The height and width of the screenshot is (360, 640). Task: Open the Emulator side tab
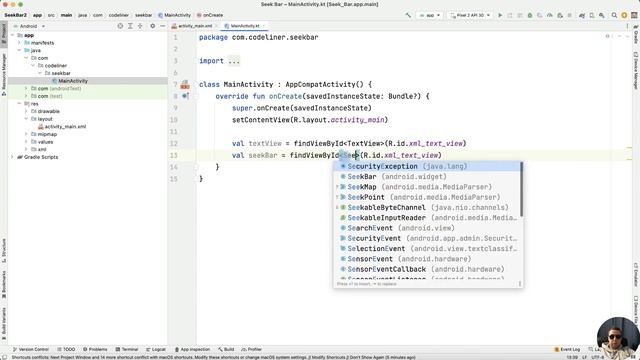[x=636, y=276]
